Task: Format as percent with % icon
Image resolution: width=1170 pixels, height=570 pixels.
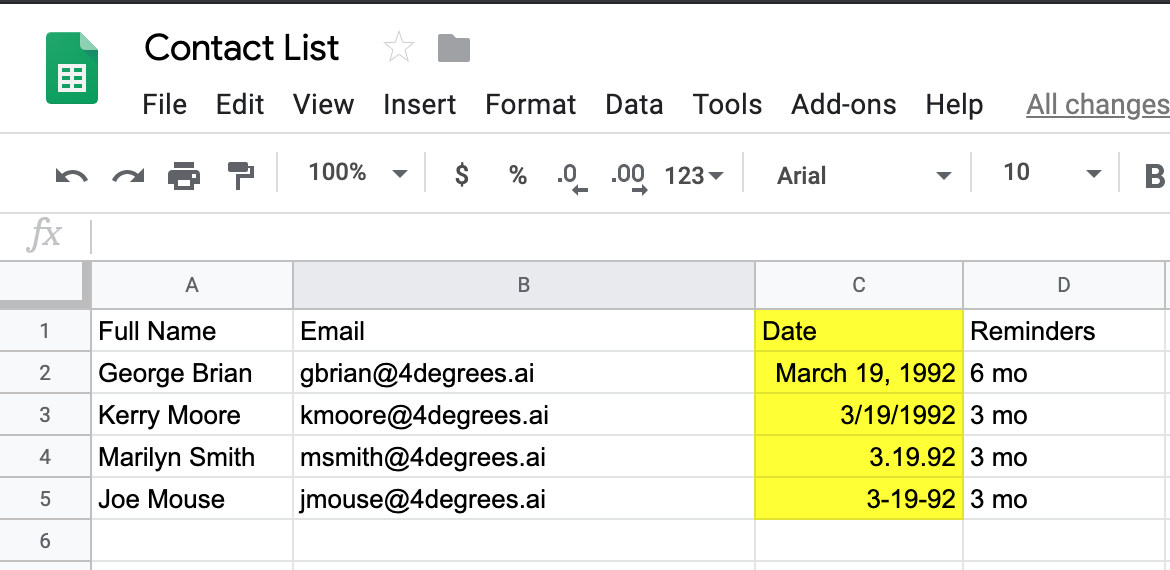Action: [x=518, y=175]
